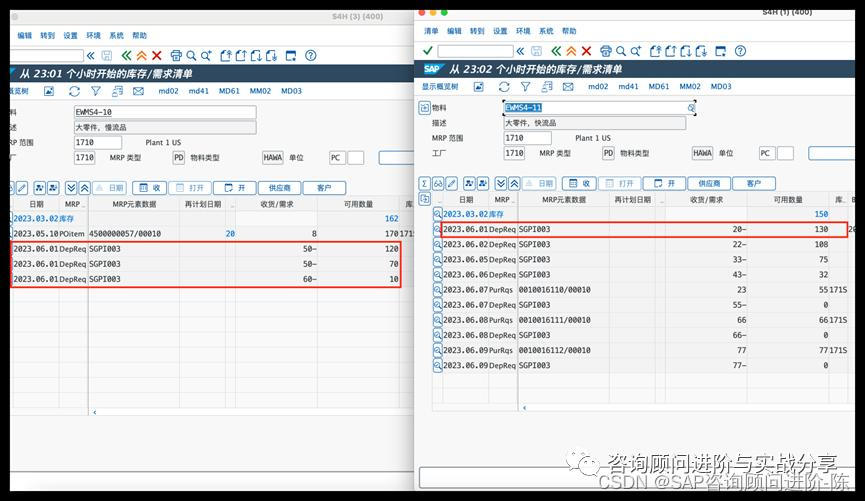Click the Help question mark in 23:01 window
This screenshot has height=501, width=865.
311,55
